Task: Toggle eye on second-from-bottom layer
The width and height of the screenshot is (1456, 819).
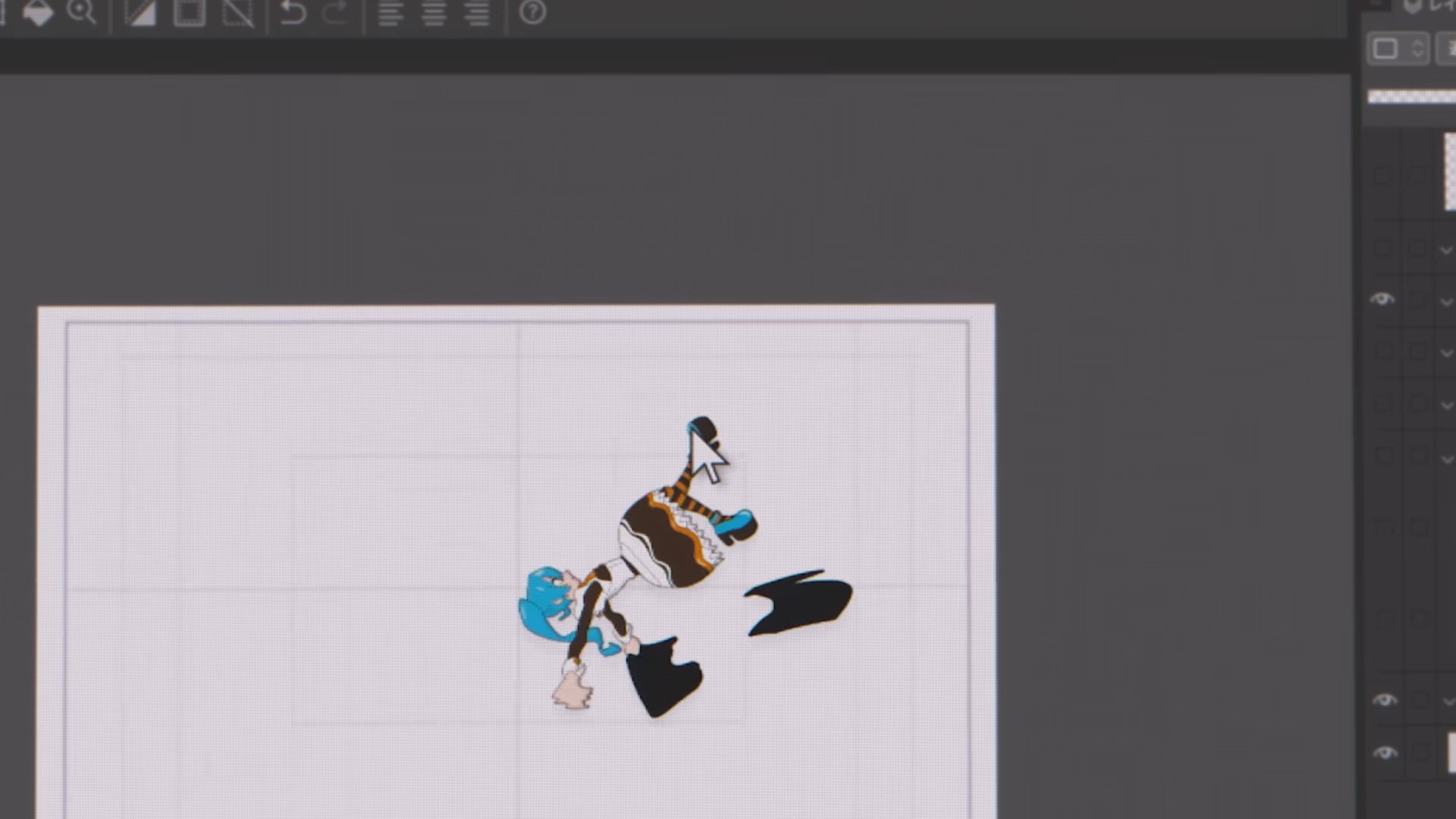Action: coord(1385,700)
